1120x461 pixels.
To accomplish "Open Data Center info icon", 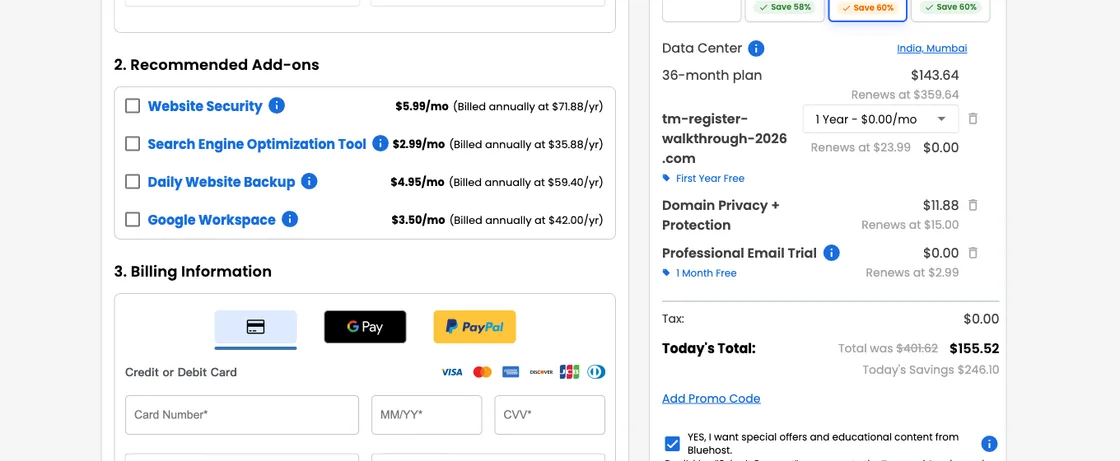I will click(756, 49).
